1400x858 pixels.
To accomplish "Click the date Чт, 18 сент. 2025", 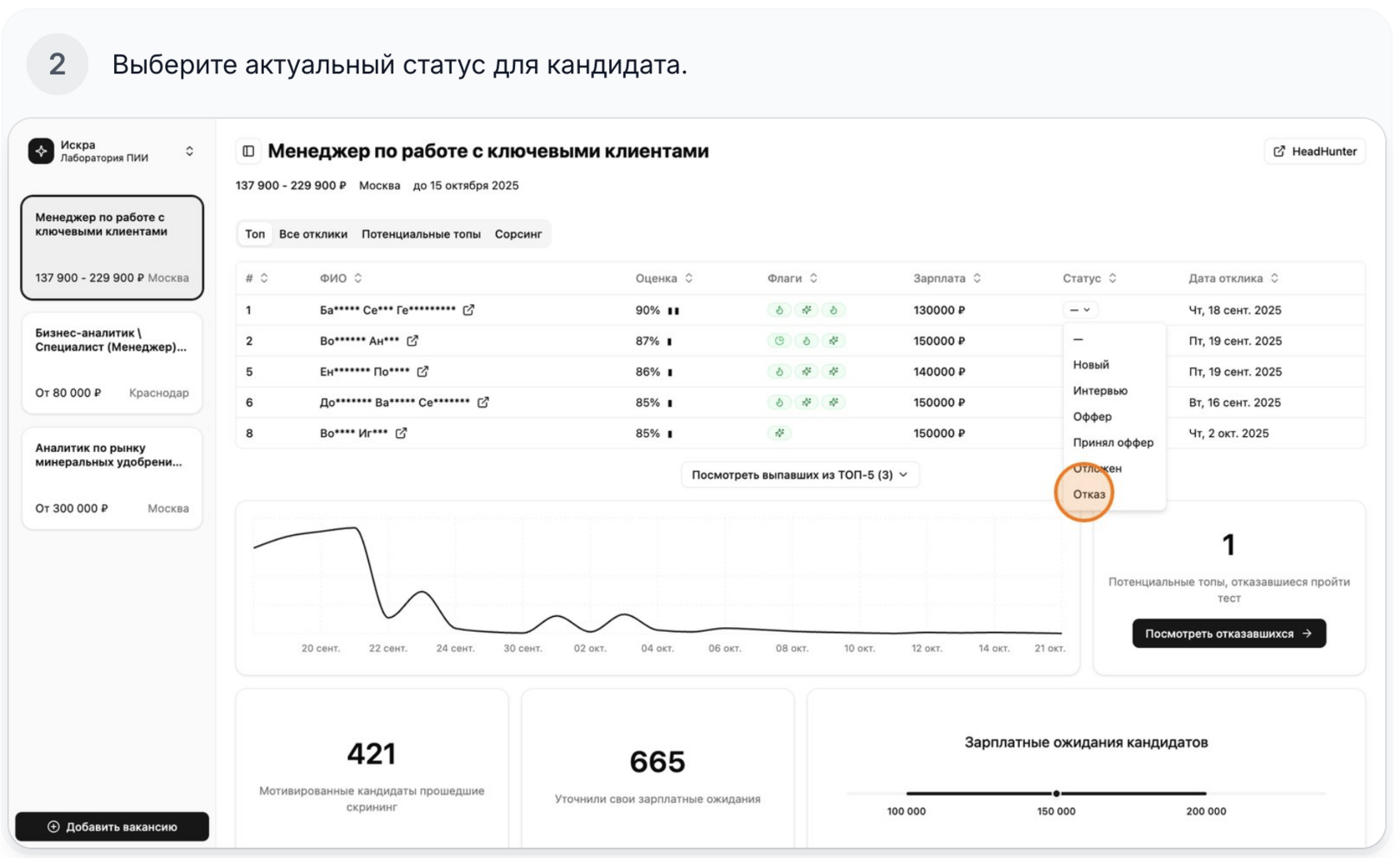I will pyautogui.click(x=1235, y=310).
